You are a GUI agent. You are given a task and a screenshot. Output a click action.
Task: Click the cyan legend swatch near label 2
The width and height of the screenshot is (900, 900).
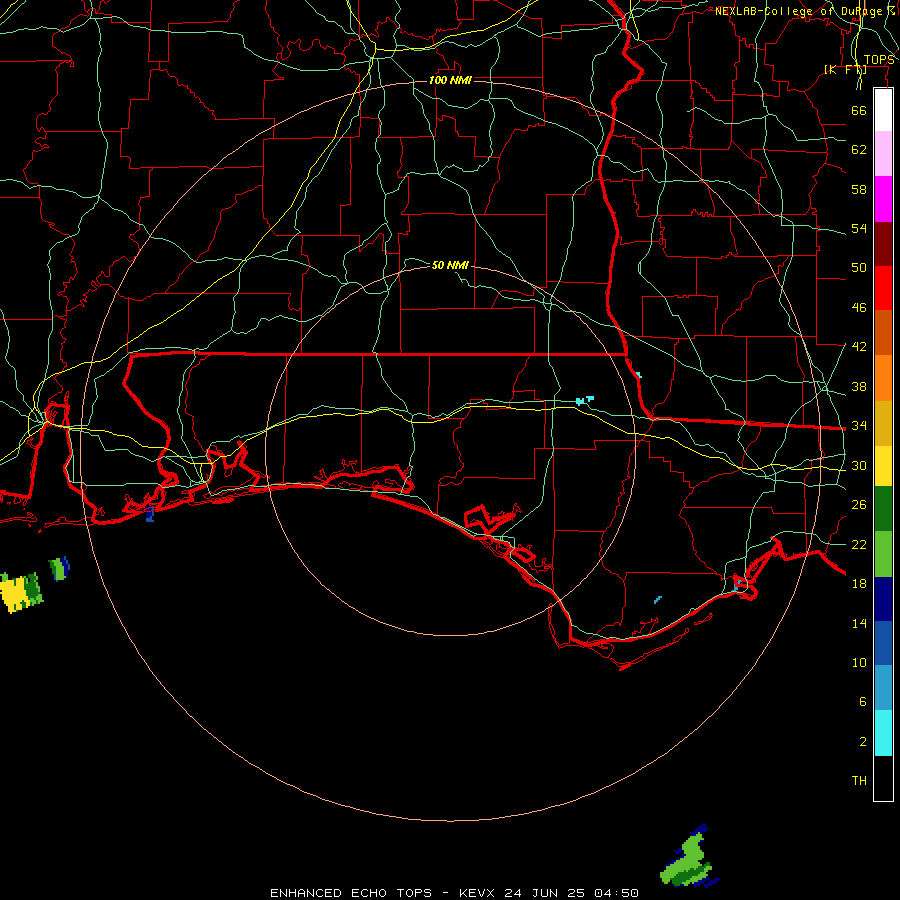click(883, 732)
